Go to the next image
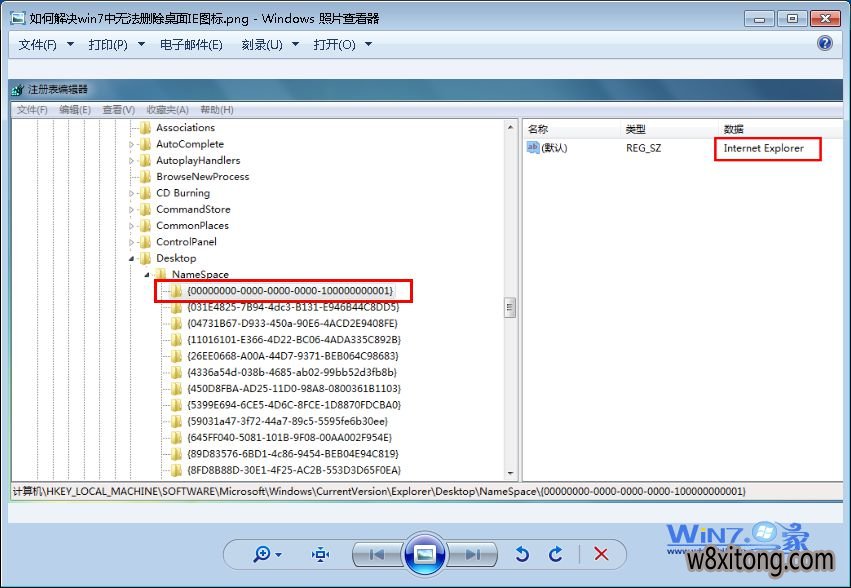 coord(472,554)
